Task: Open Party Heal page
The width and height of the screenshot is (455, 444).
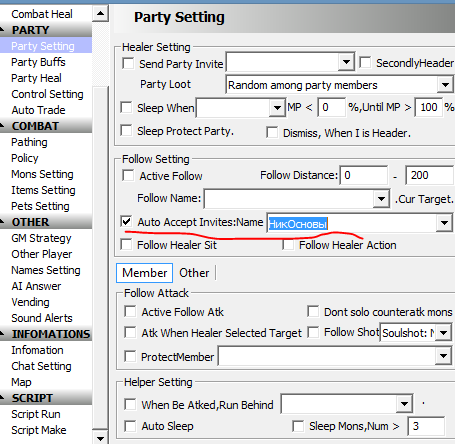Action: [36, 78]
